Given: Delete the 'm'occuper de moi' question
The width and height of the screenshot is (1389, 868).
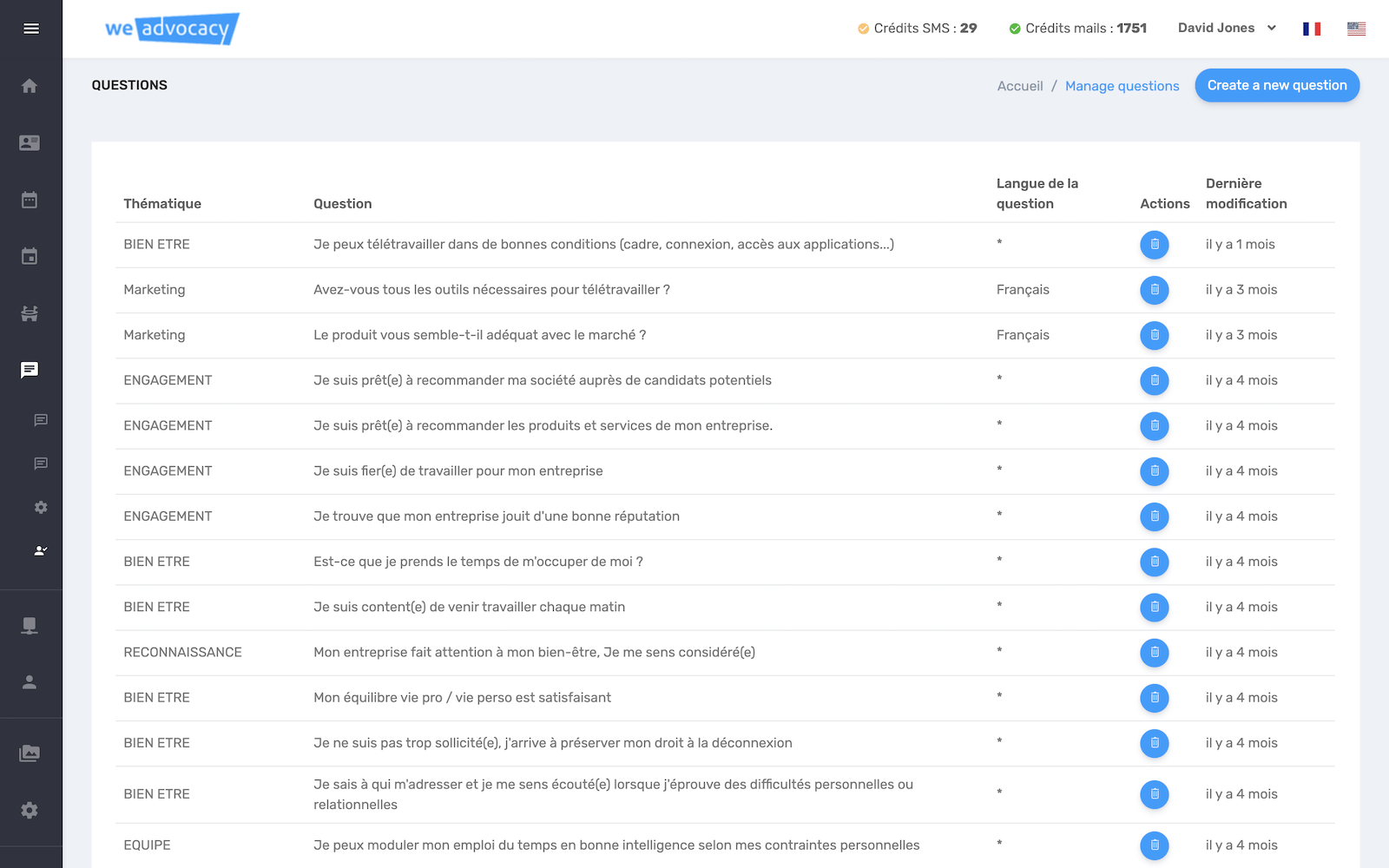Looking at the screenshot, I should coord(1155,562).
